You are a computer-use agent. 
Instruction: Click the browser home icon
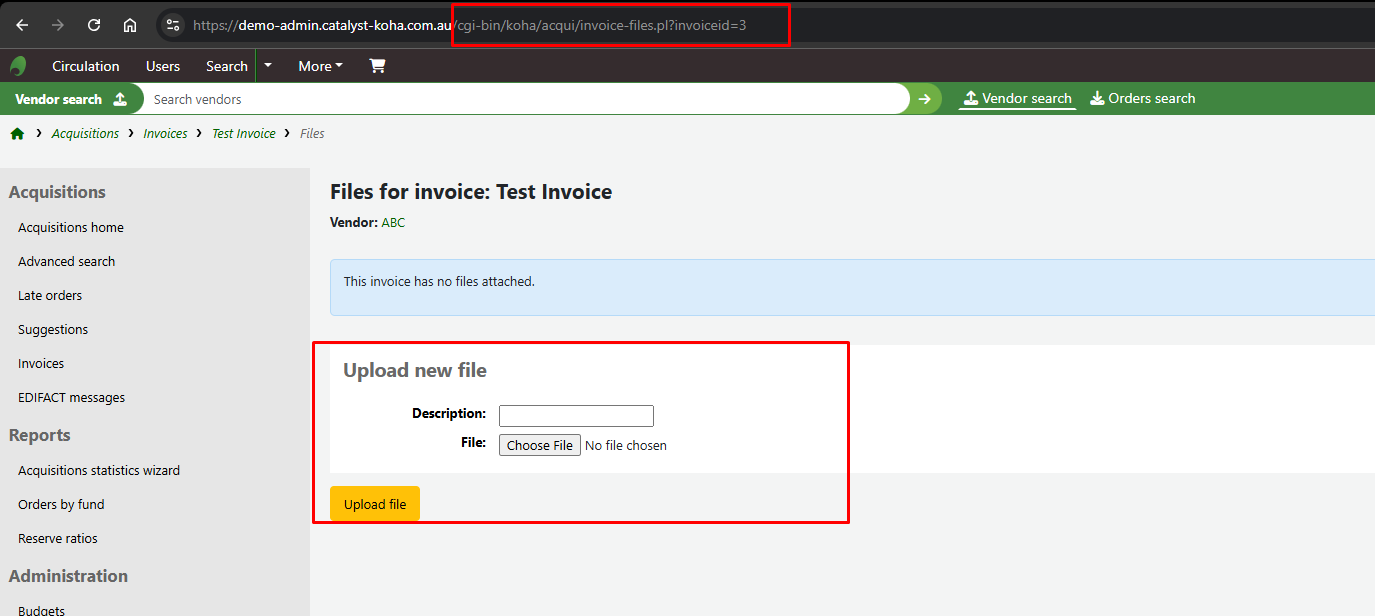[130, 25]
